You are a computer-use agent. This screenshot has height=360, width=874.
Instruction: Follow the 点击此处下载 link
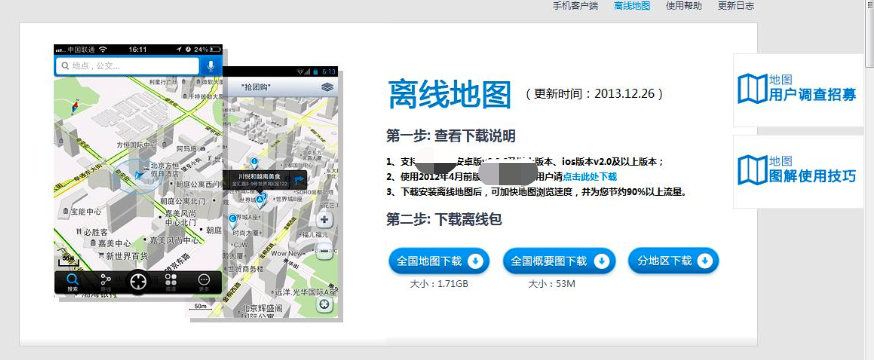click(589, 177)
